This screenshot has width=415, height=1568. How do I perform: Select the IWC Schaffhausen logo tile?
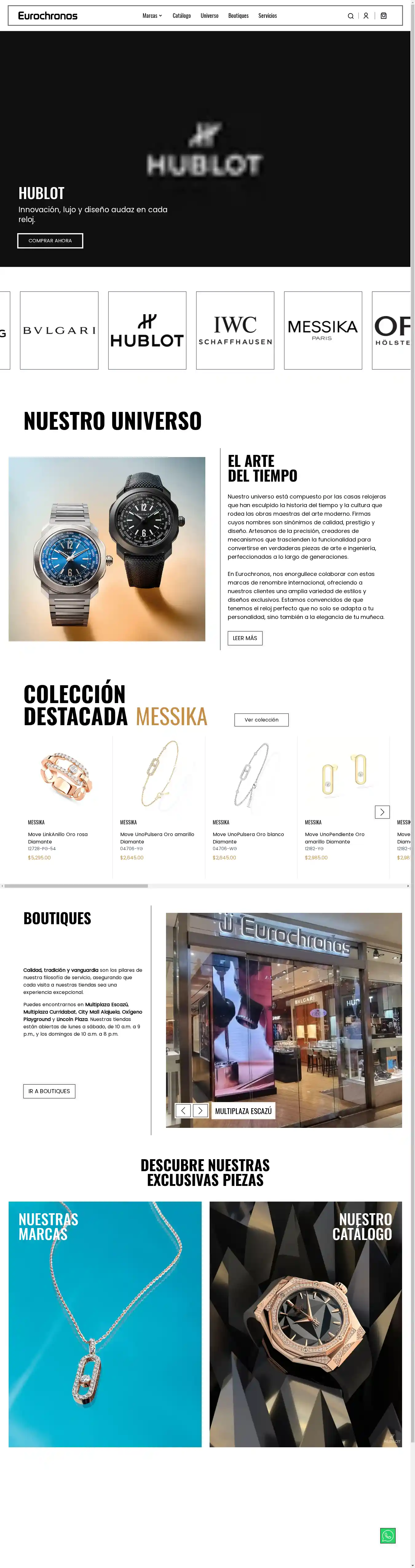click(x=235, y=330)
